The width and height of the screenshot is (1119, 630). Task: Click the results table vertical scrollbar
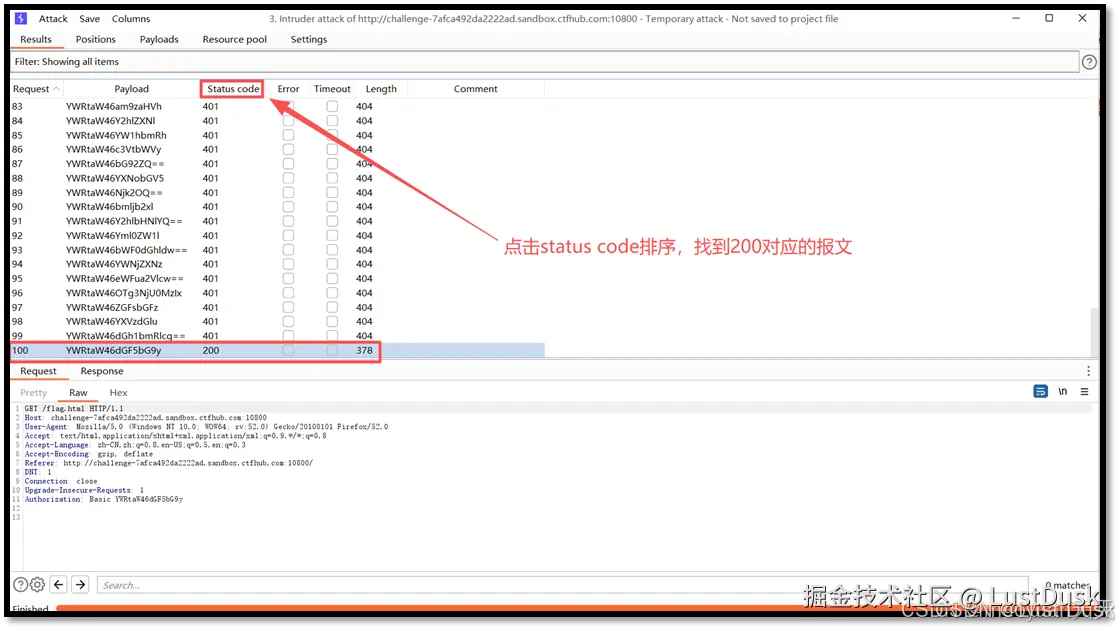(1094, 332)
